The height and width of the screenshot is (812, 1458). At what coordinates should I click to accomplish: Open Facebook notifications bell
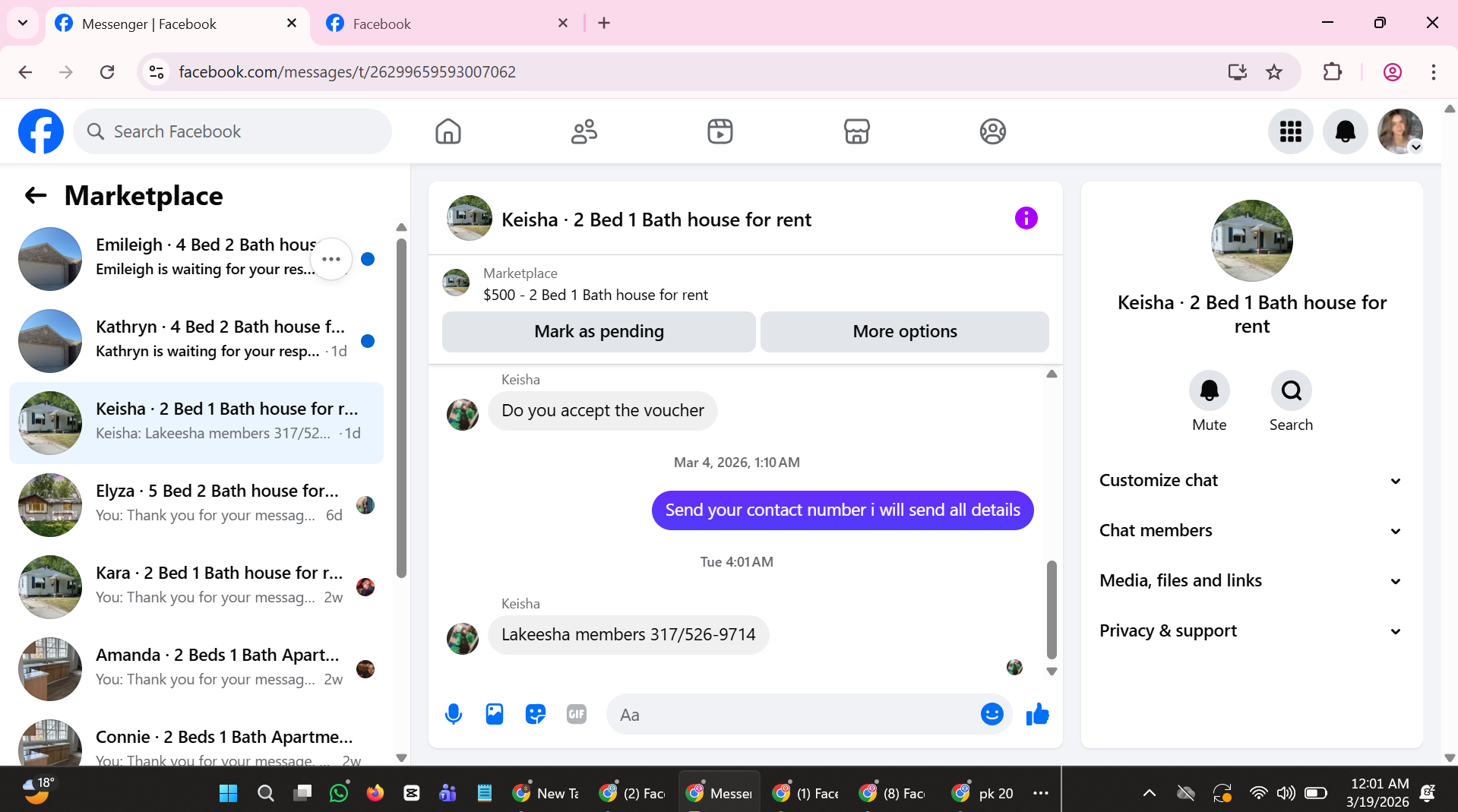[1345, 131]
